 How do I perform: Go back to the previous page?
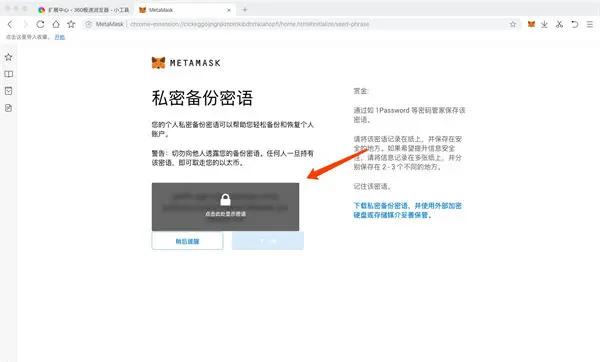10,24
